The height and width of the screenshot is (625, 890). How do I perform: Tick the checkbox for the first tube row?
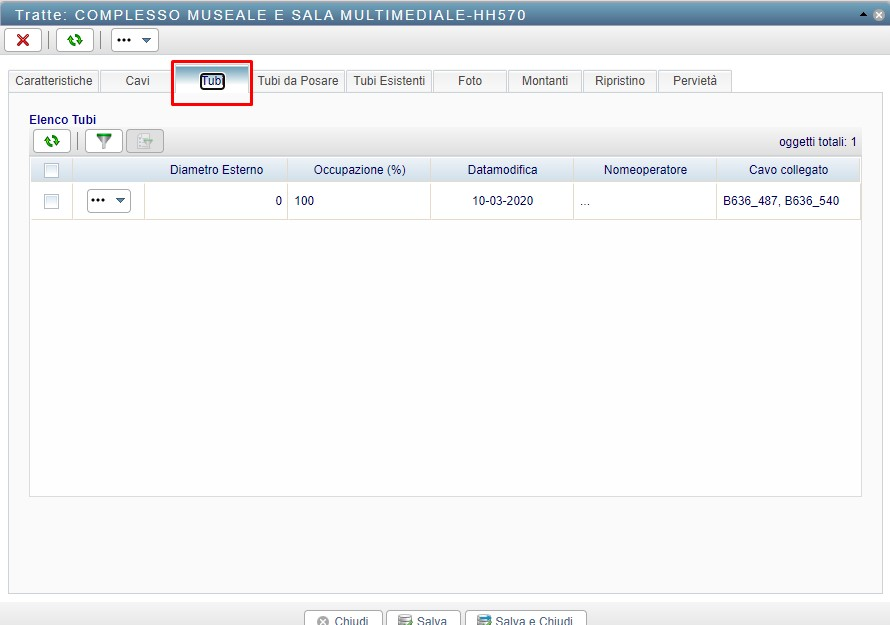(52, 201)
